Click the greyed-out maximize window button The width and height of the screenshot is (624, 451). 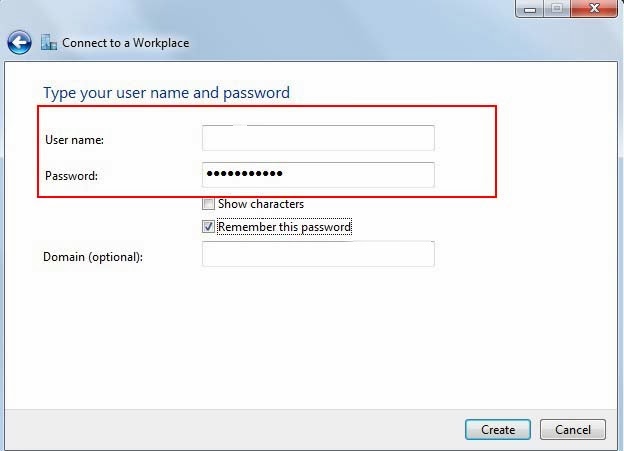(557, 8)
